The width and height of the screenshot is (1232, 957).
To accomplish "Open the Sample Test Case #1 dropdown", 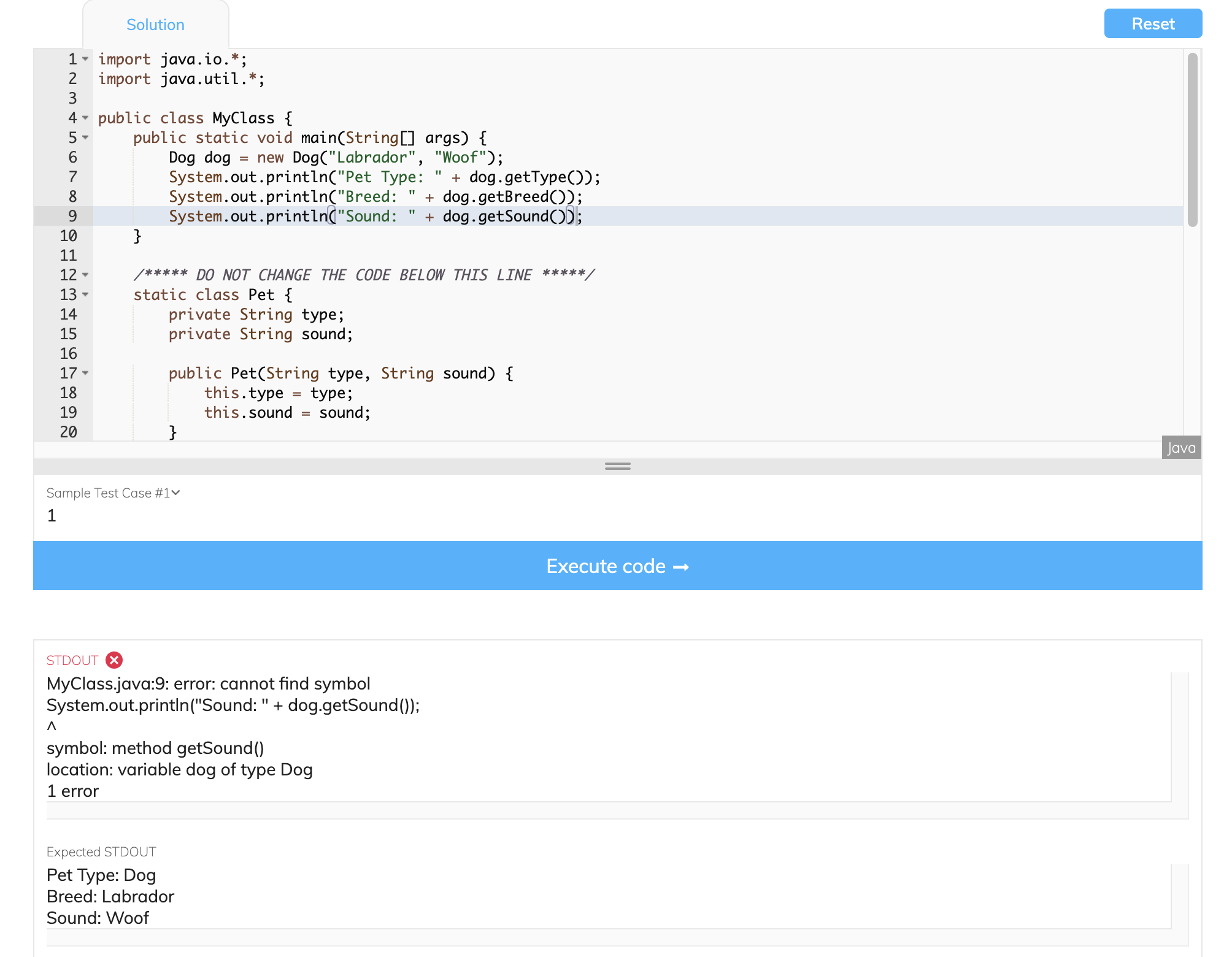I will coord(114,493).
